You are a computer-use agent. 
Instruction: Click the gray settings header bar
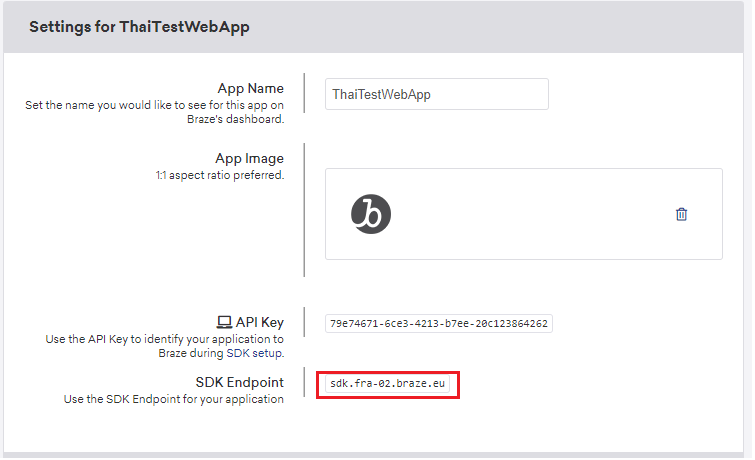pyautogui.click(x=373, y=27)
